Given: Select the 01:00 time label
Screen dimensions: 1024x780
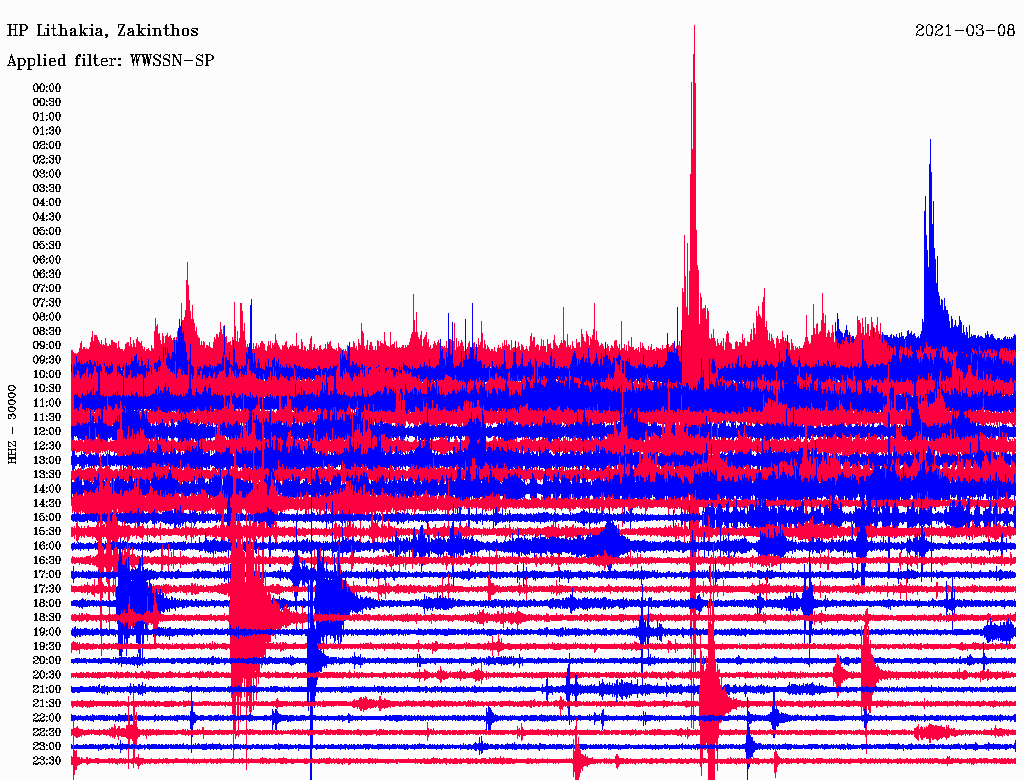Looking at the screenshot, I should 47,117.
